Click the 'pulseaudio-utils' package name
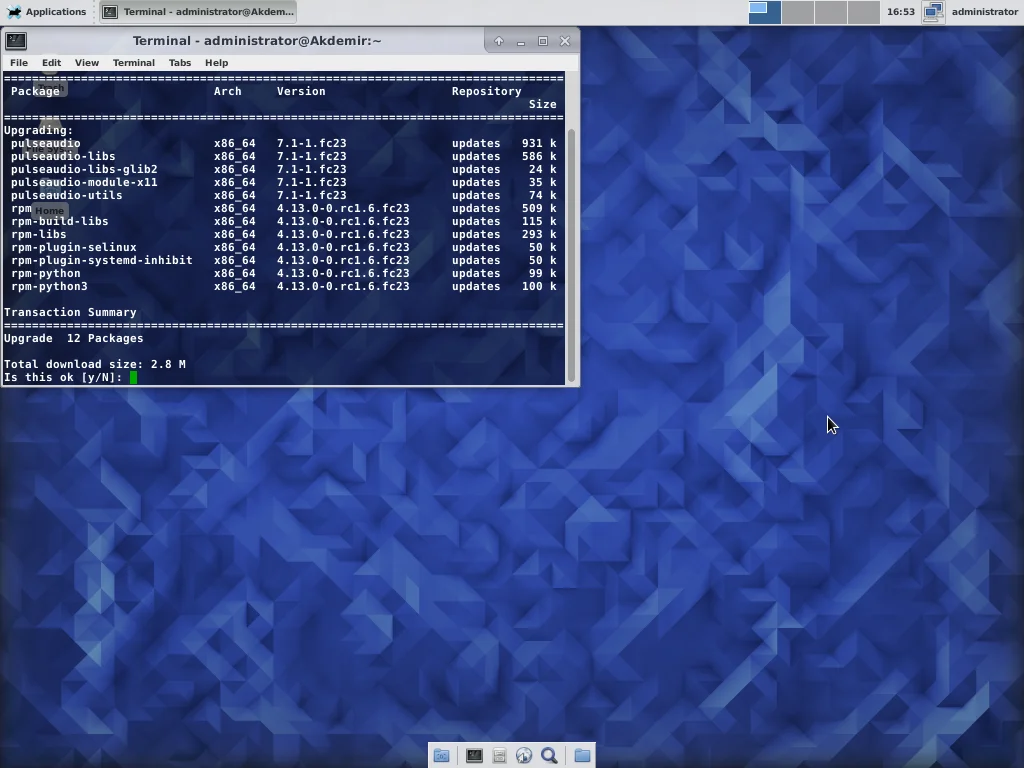 67,195
